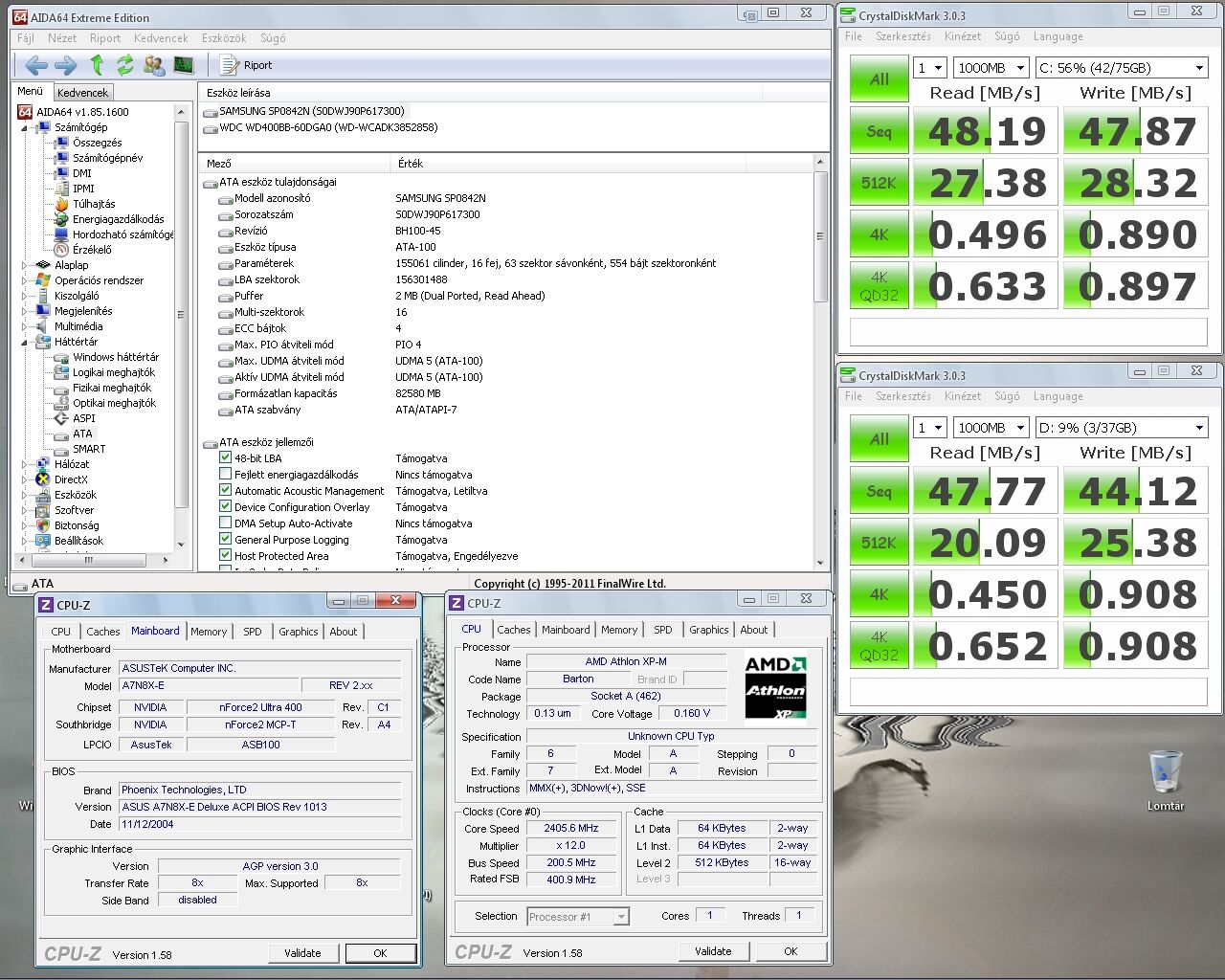
Task: Check the DMA Setup Auto-Activate checkbox
Action: [226, 523]
